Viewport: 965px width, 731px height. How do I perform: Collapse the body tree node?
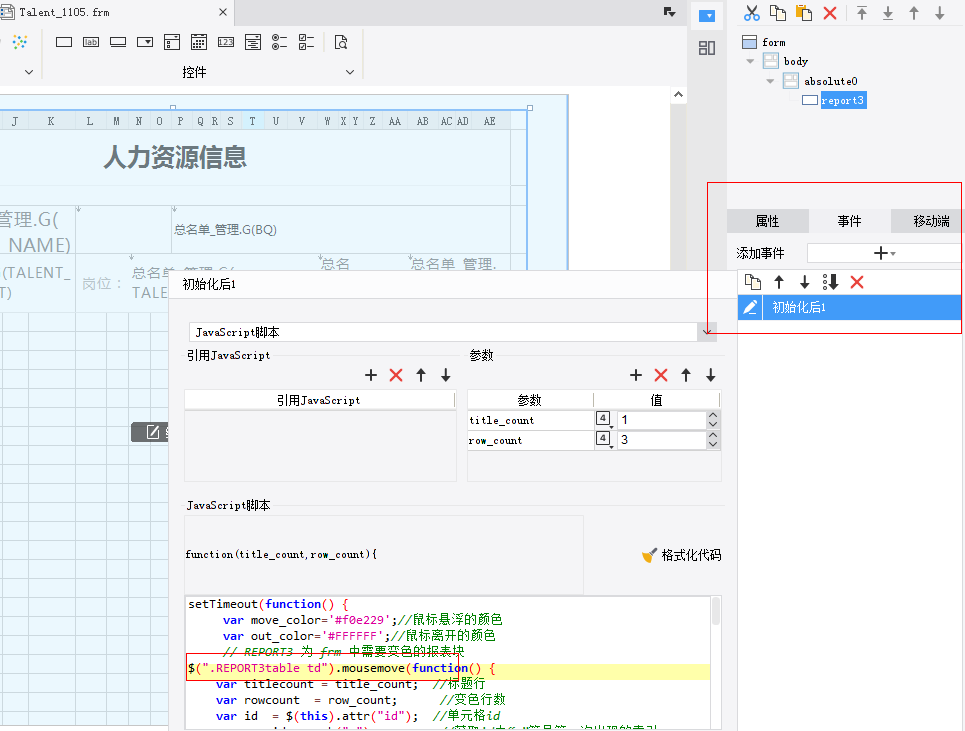(x=750, y=61)
